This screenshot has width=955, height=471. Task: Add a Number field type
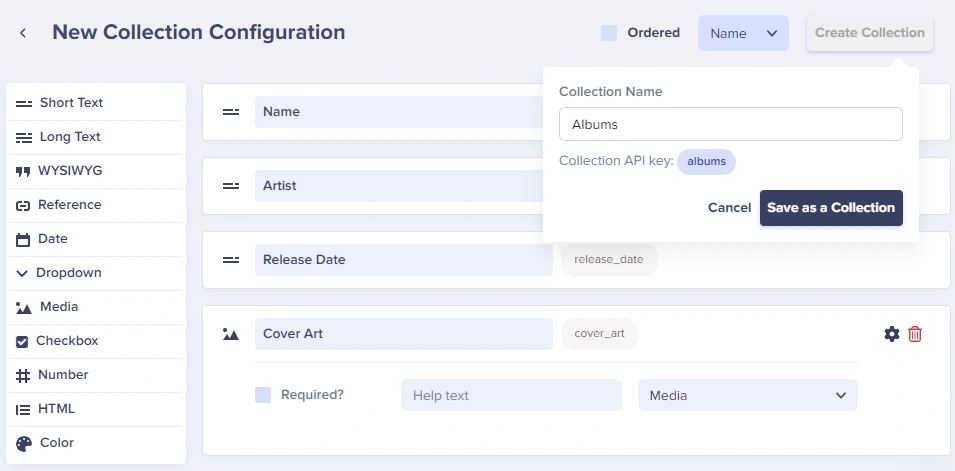[x=96, y=375]
